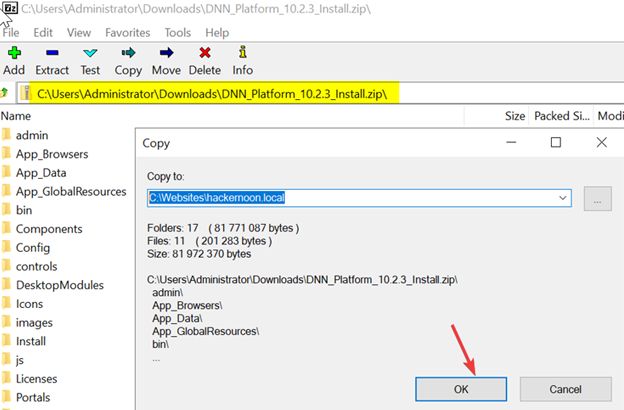Open the Tools menu
This screenshot has height=410, width=624.
click(178, 32)
